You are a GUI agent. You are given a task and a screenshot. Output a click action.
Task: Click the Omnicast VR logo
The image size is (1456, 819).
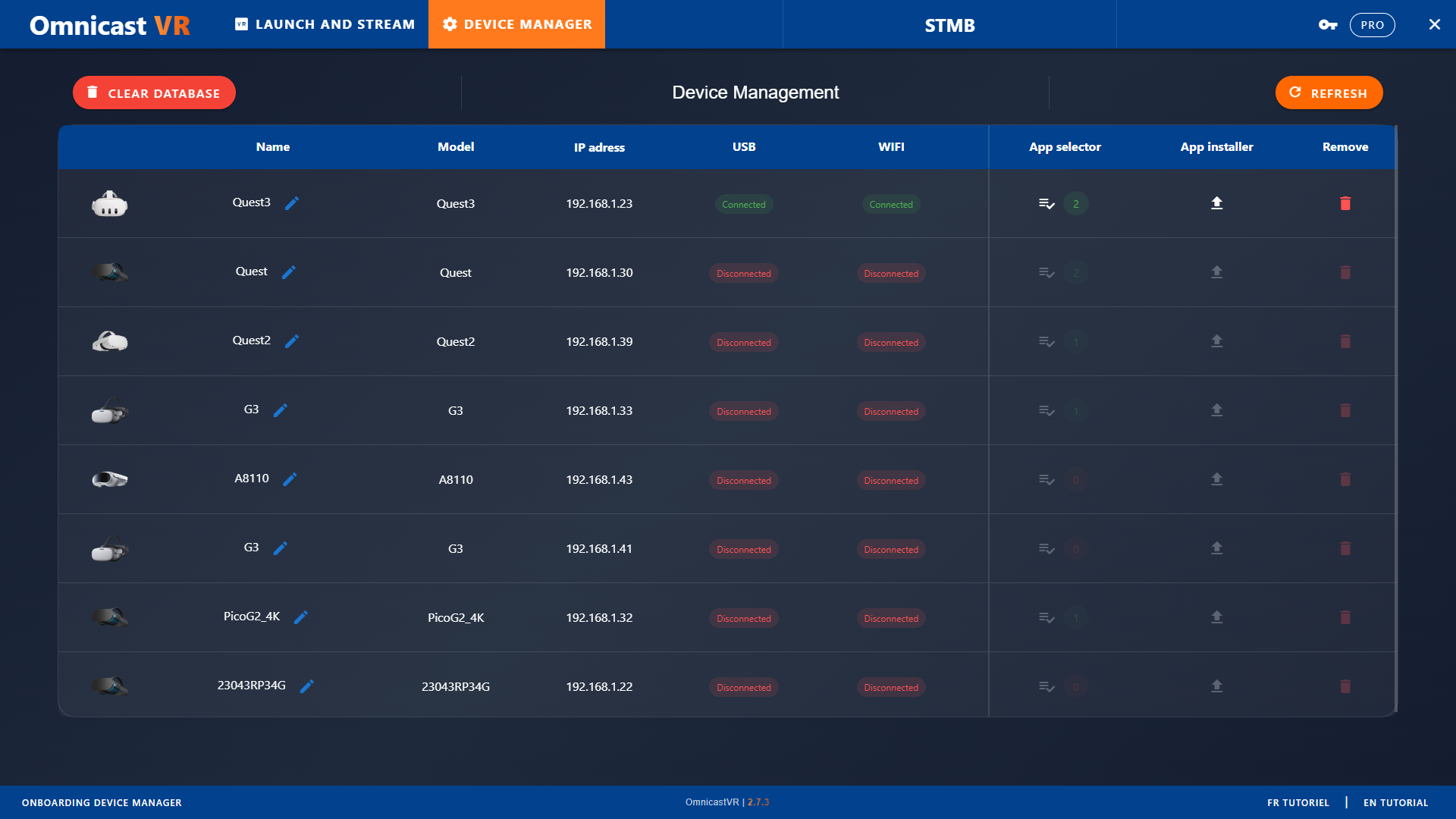coord(110,25)
